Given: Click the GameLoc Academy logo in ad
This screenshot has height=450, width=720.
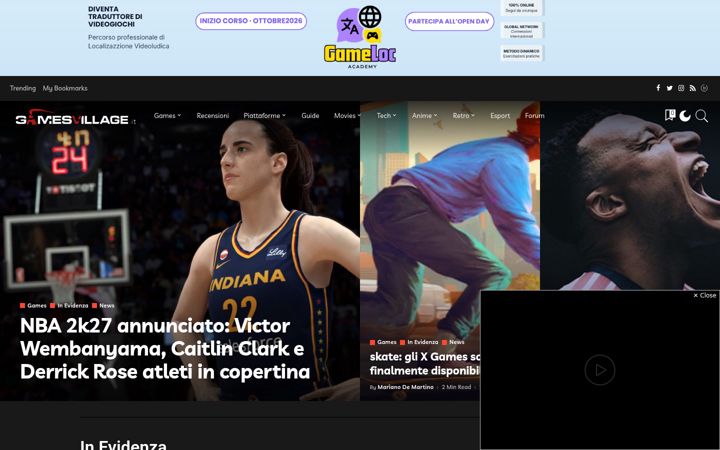Looking at the screenshot, I should point(360,38).
